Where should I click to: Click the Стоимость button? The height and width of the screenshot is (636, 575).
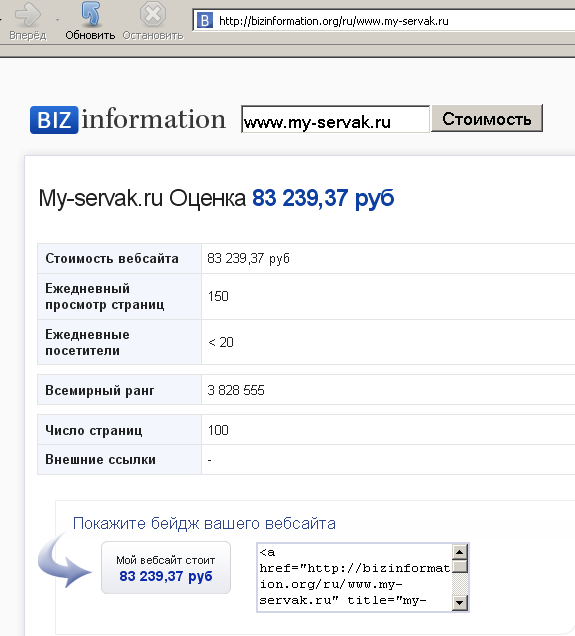tap(487, 118)
